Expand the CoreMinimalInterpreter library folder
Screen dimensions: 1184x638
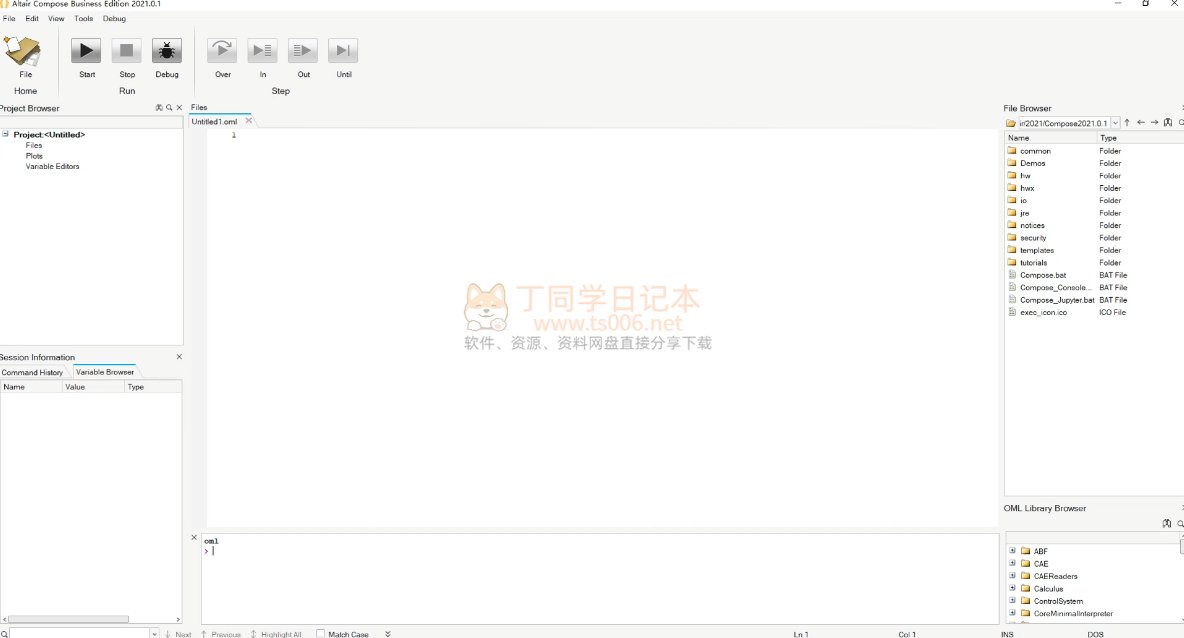pos(1013,613)
